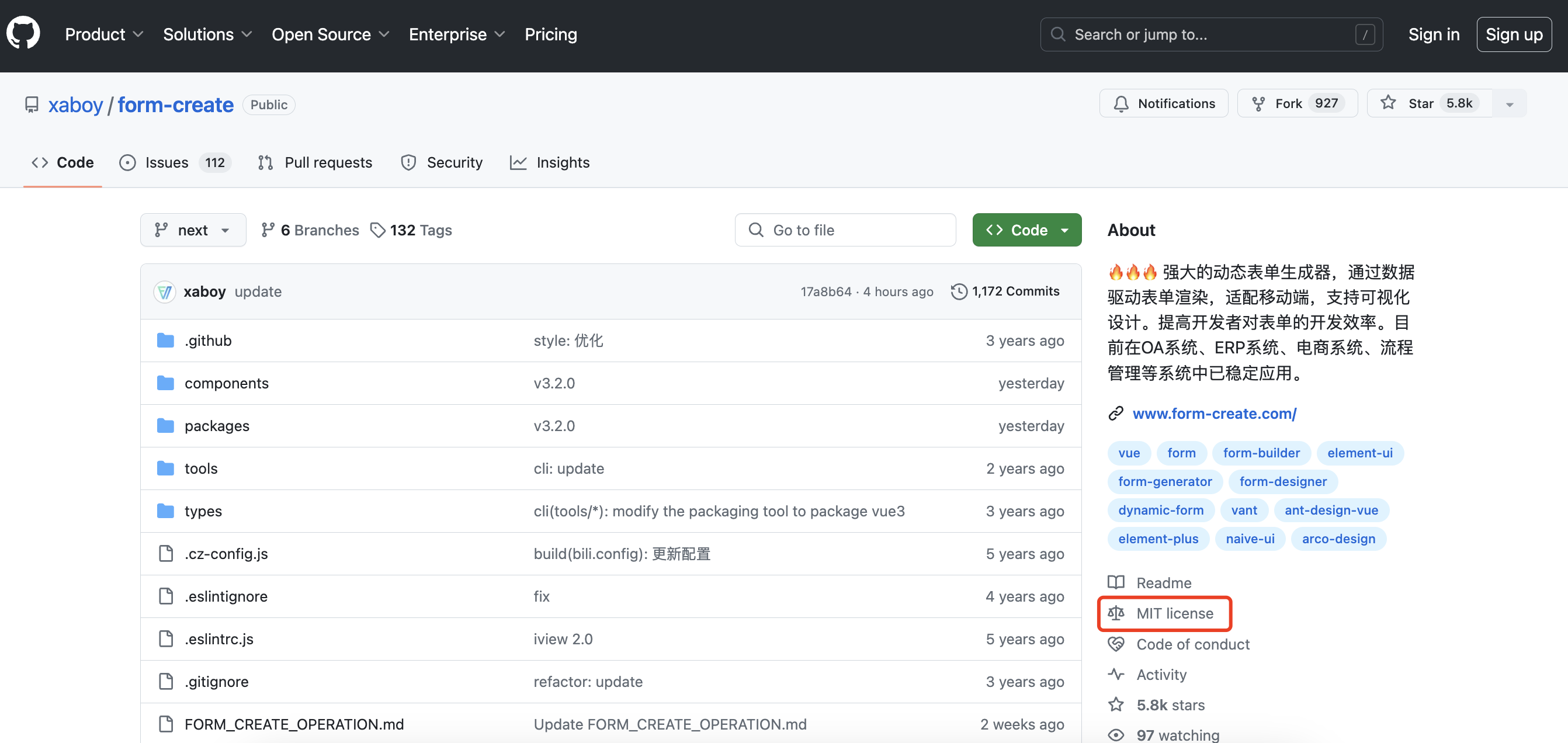Screen dimensions: 1568x743
Task: Subscribe to notifications for this repo
Action: pos(1163,103)
